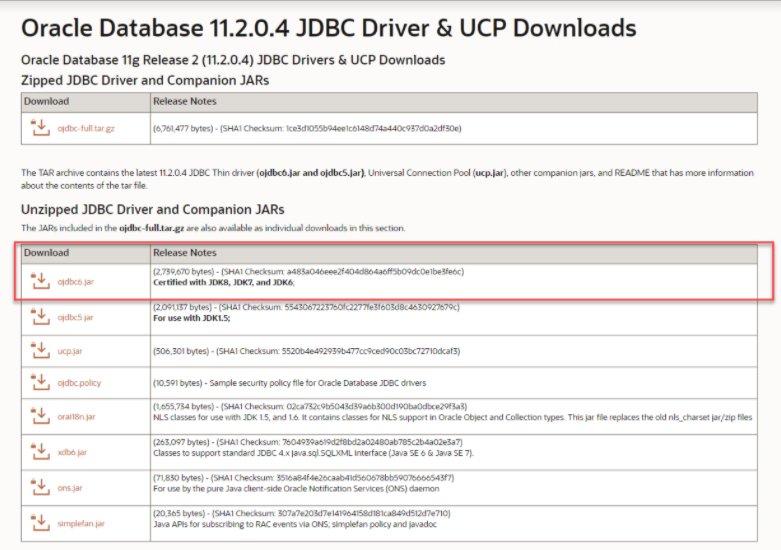Click 'Download' header in the zipped table
Screen dimensions: 781x550
(46, 101)
